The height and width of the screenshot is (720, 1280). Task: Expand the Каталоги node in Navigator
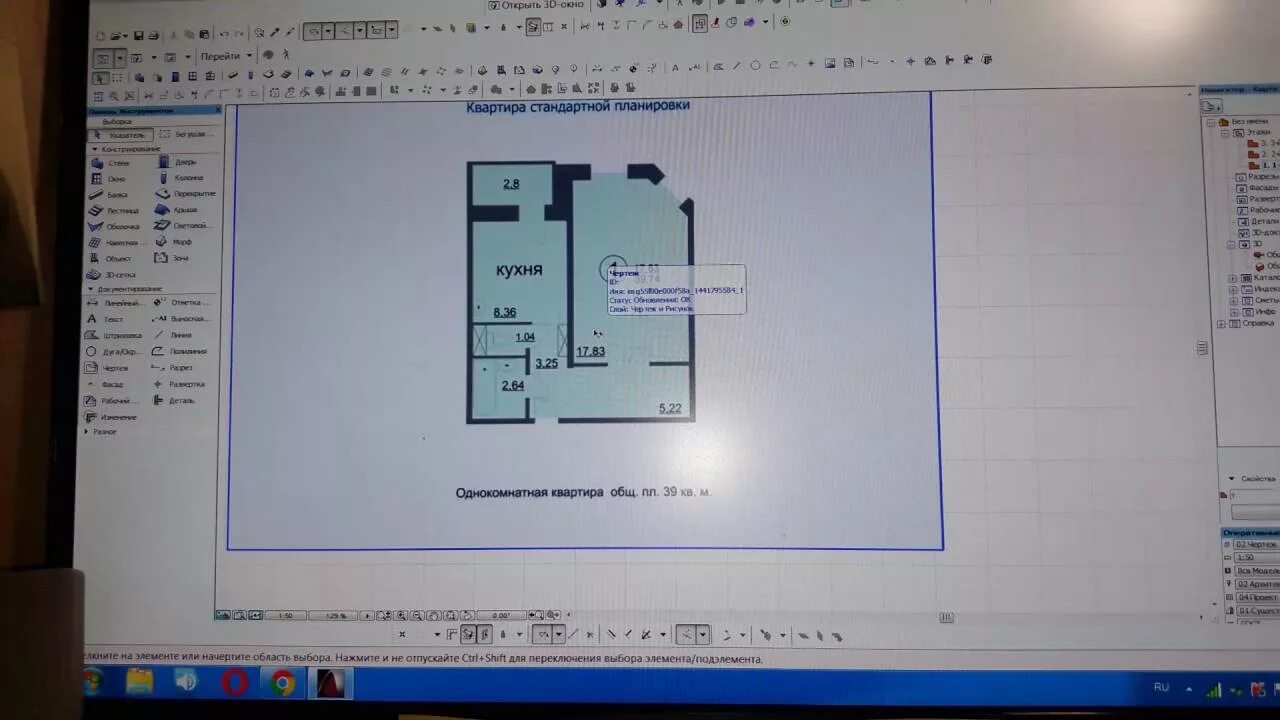[1234, 278]
